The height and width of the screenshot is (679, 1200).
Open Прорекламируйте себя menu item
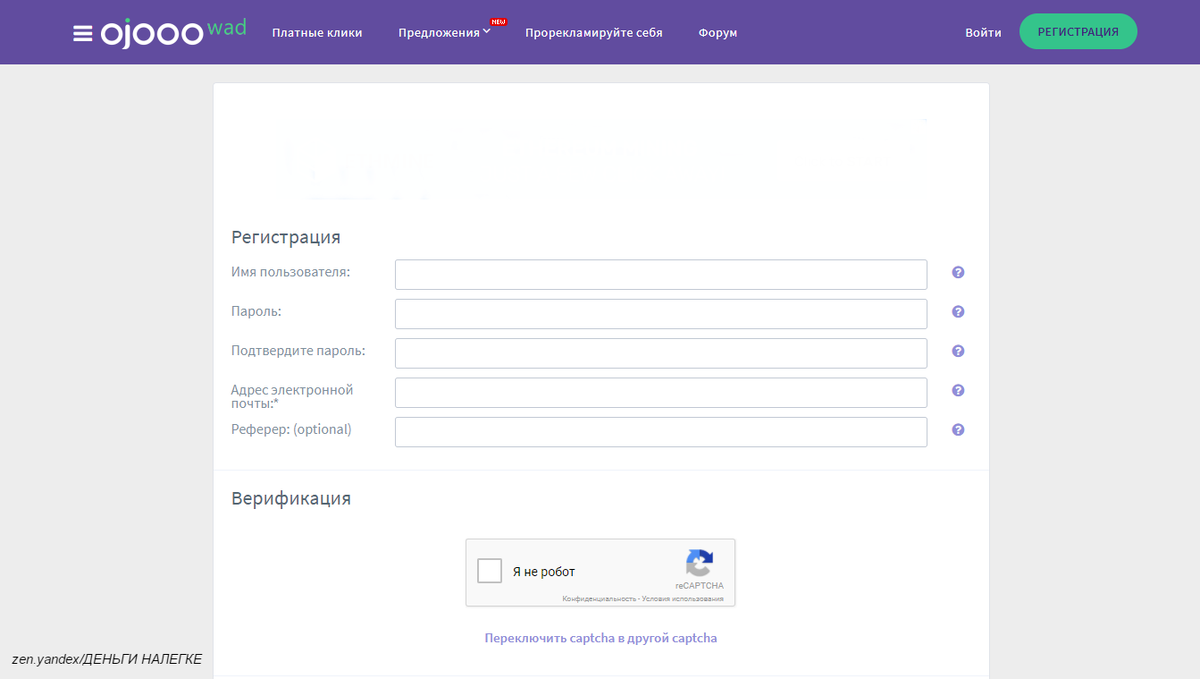(594, 33)
